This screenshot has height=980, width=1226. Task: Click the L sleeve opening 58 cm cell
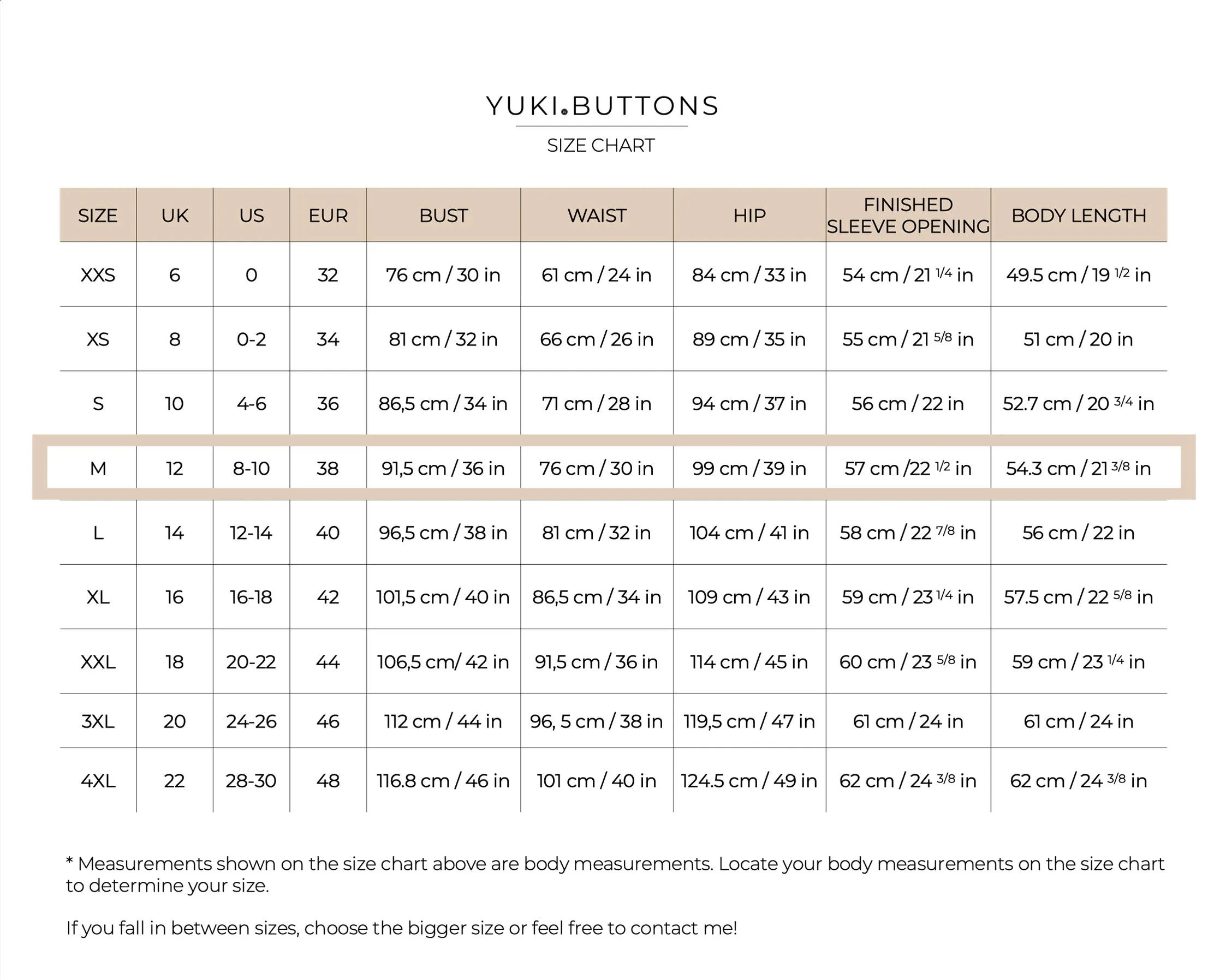tap(908, 533)
